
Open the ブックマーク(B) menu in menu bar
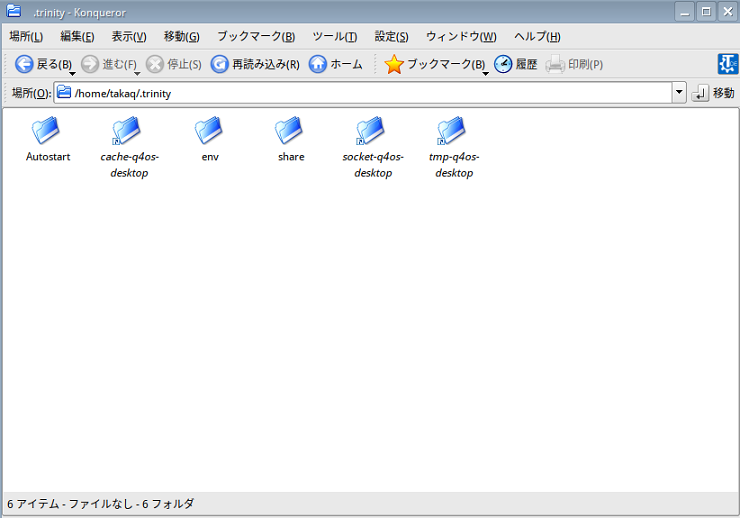[x=256, y=36]
